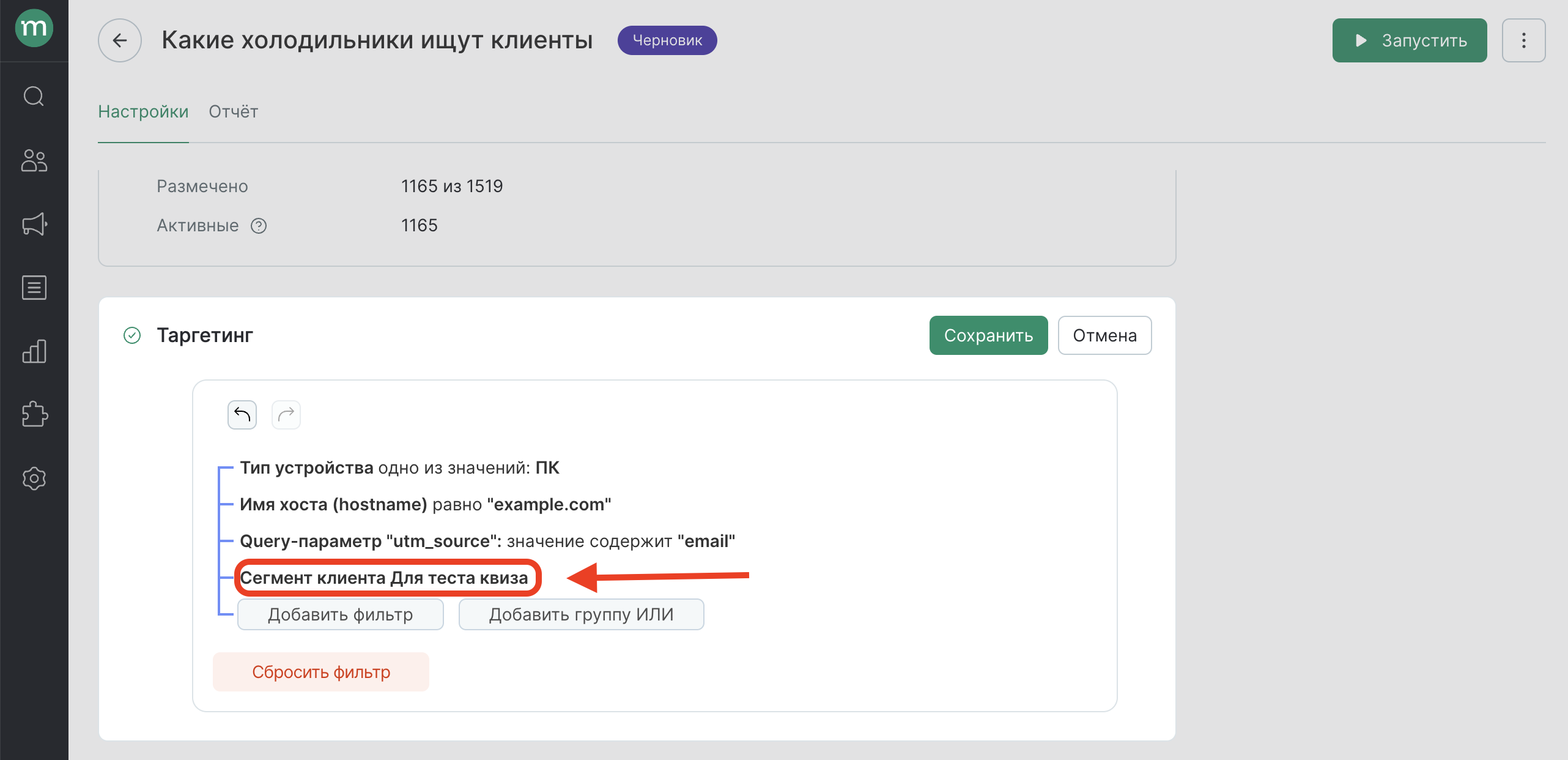Click the Mindbox logo in sidebar
The width and height of the screenshot is (1568, 760).
tap(34, 28)
